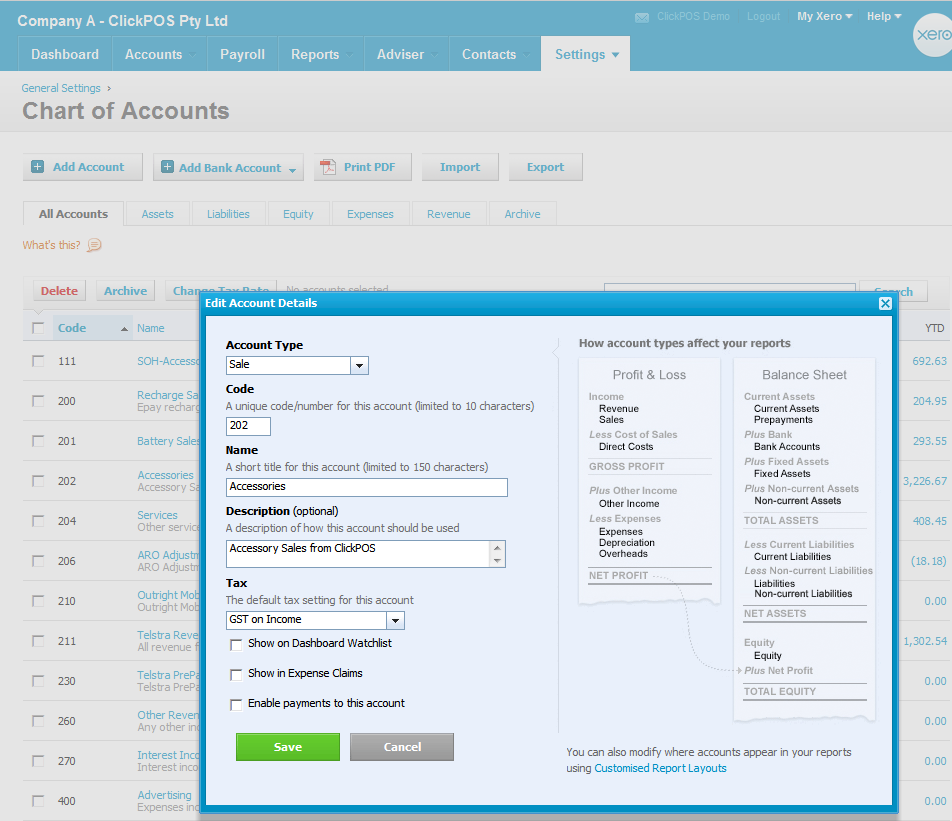The width and height of the screenshot is (952, 821).
Task: Open the Battery Sales account link
Action: click(168, 441)
